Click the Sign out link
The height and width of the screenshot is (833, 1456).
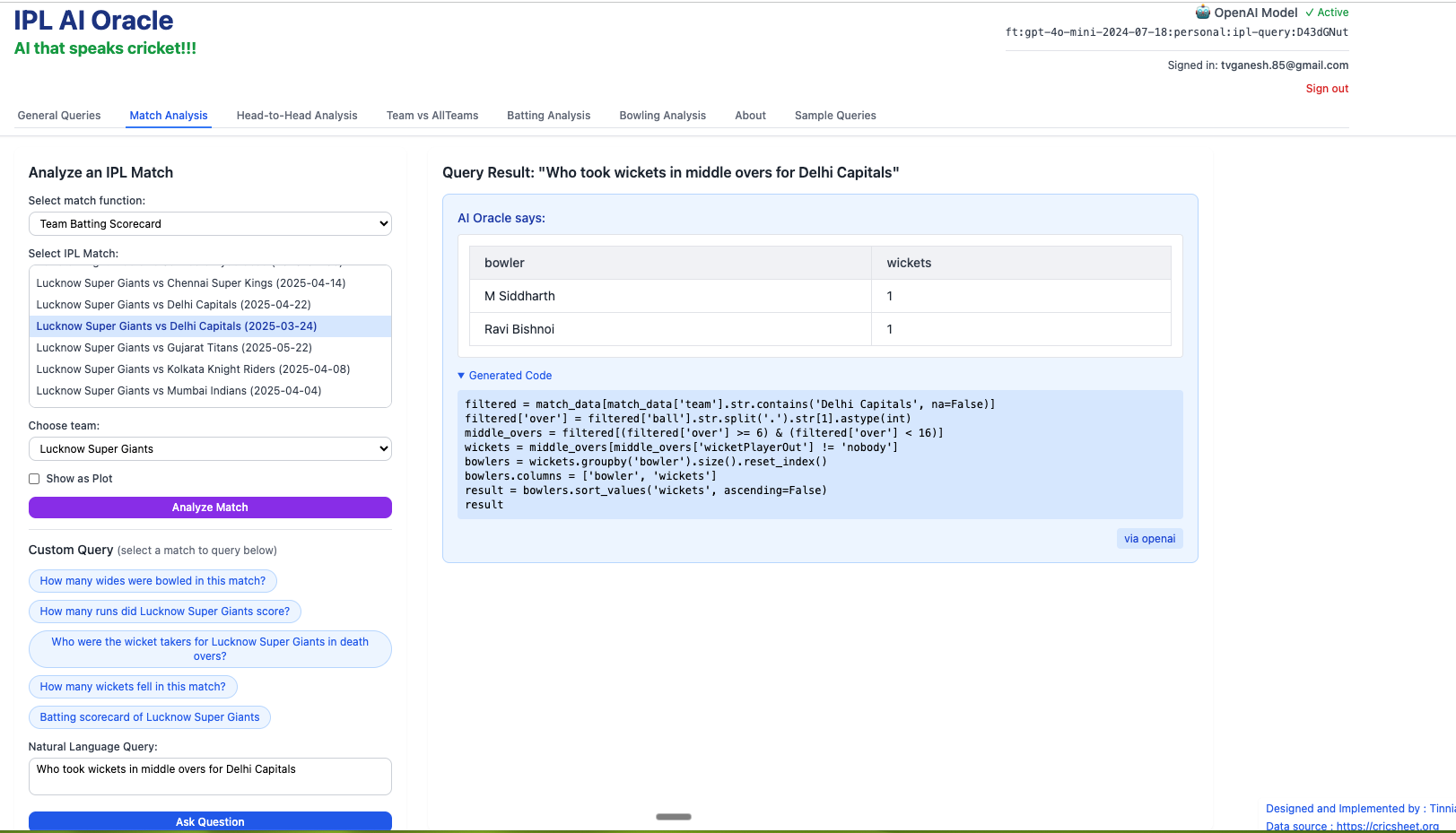click(1327, 89)
